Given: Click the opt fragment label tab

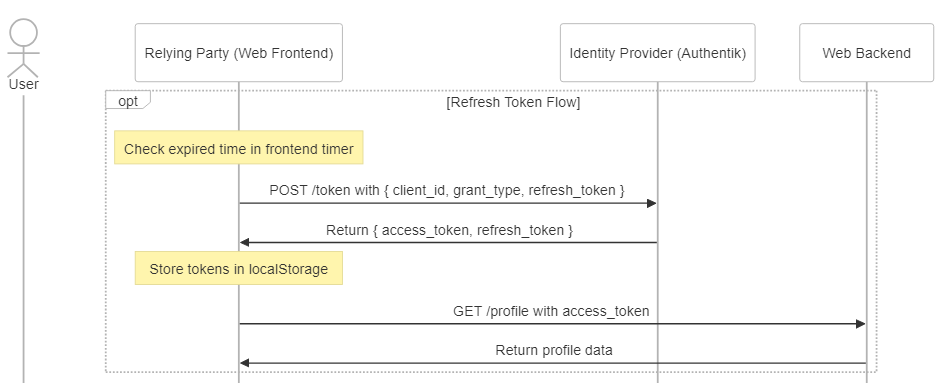Looking at the screenshot, I should pos(128,100).
